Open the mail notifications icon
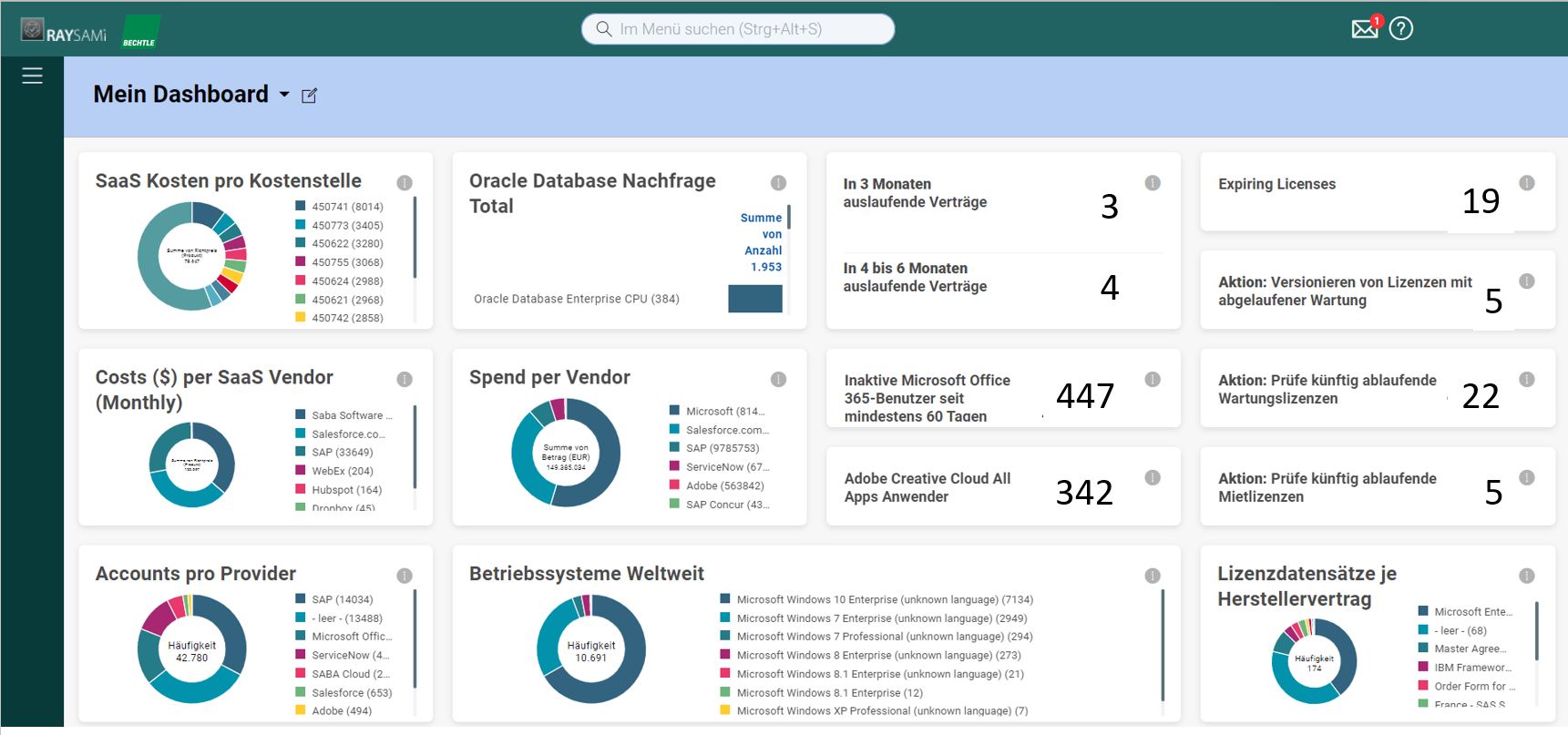The height and width of the screenshot is (735, 1568). point(1364,29)
